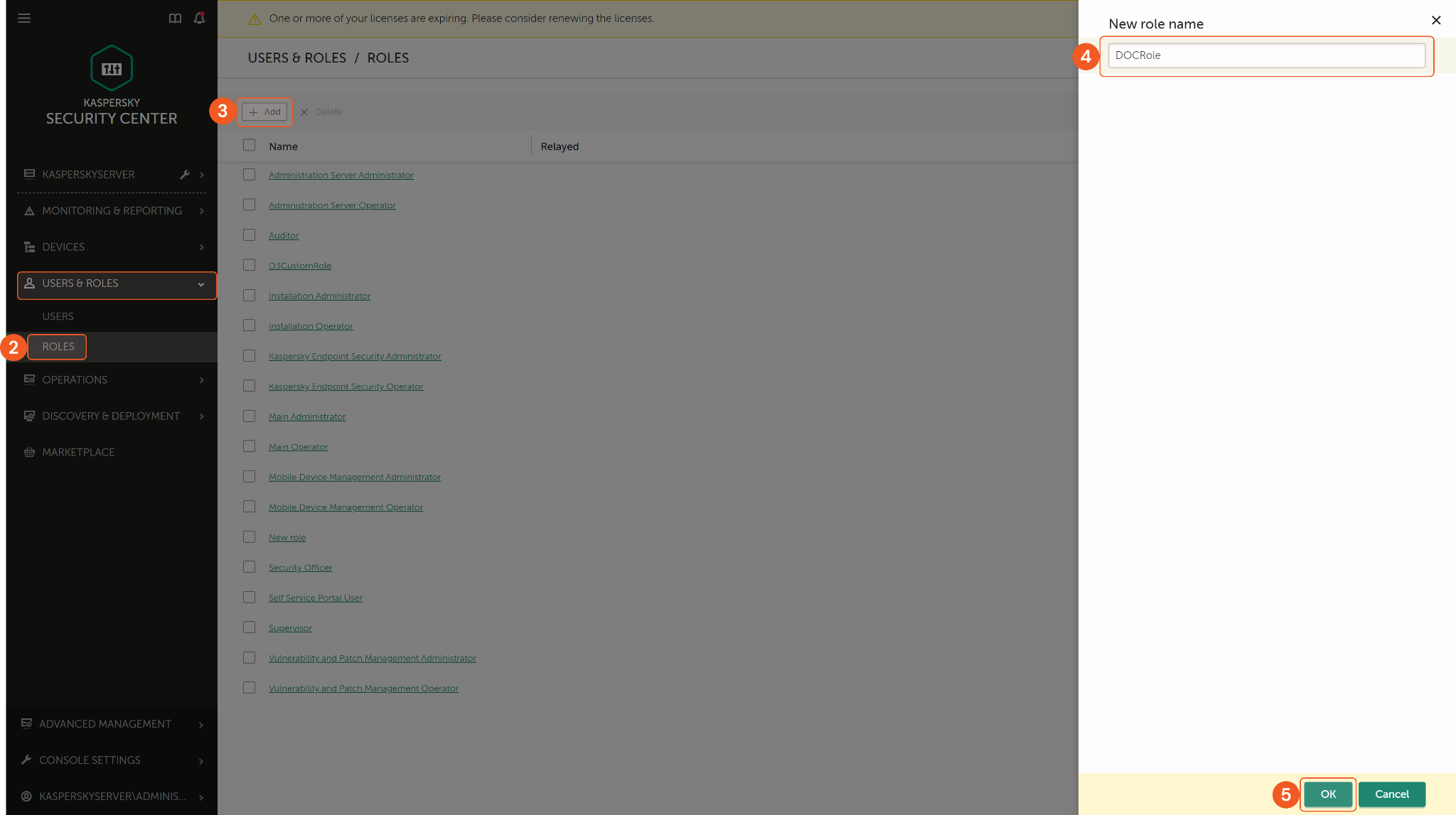Tick the Main Administrator role checkbox
This screenshot has height=815, width=1456.
[x=249, y=416]
